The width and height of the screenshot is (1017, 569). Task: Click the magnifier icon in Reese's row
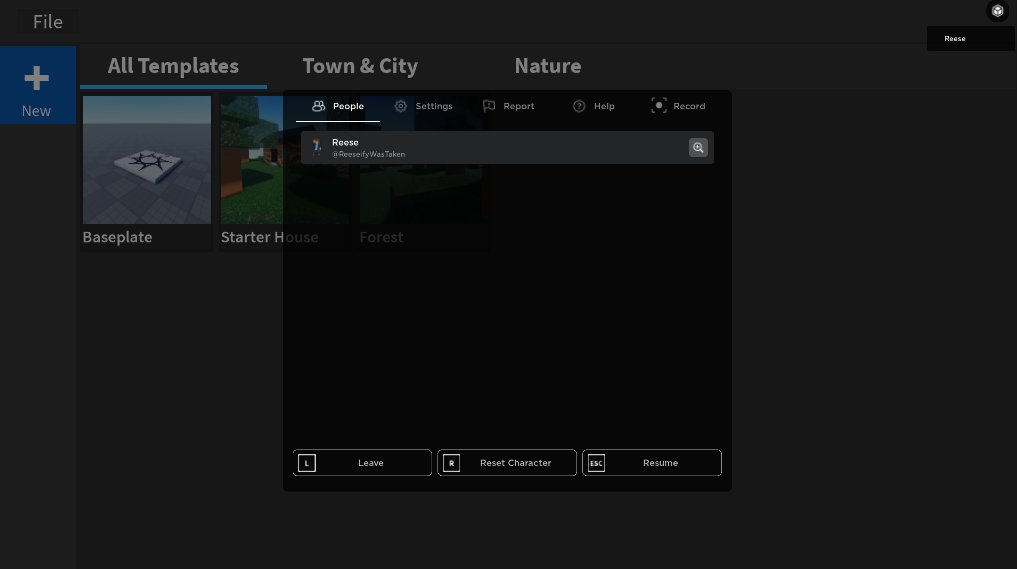coord(698,147)
